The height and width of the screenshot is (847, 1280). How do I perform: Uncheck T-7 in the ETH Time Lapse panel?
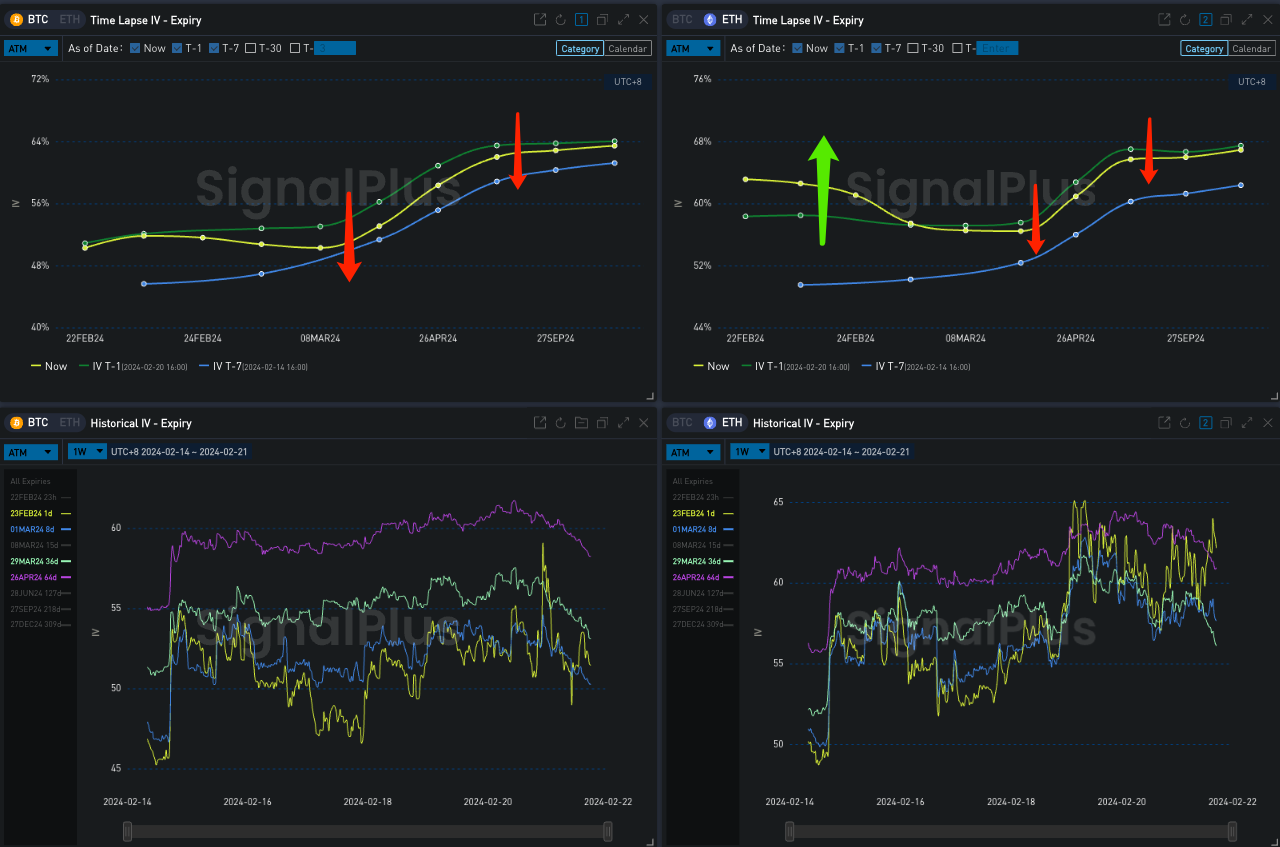877,48
